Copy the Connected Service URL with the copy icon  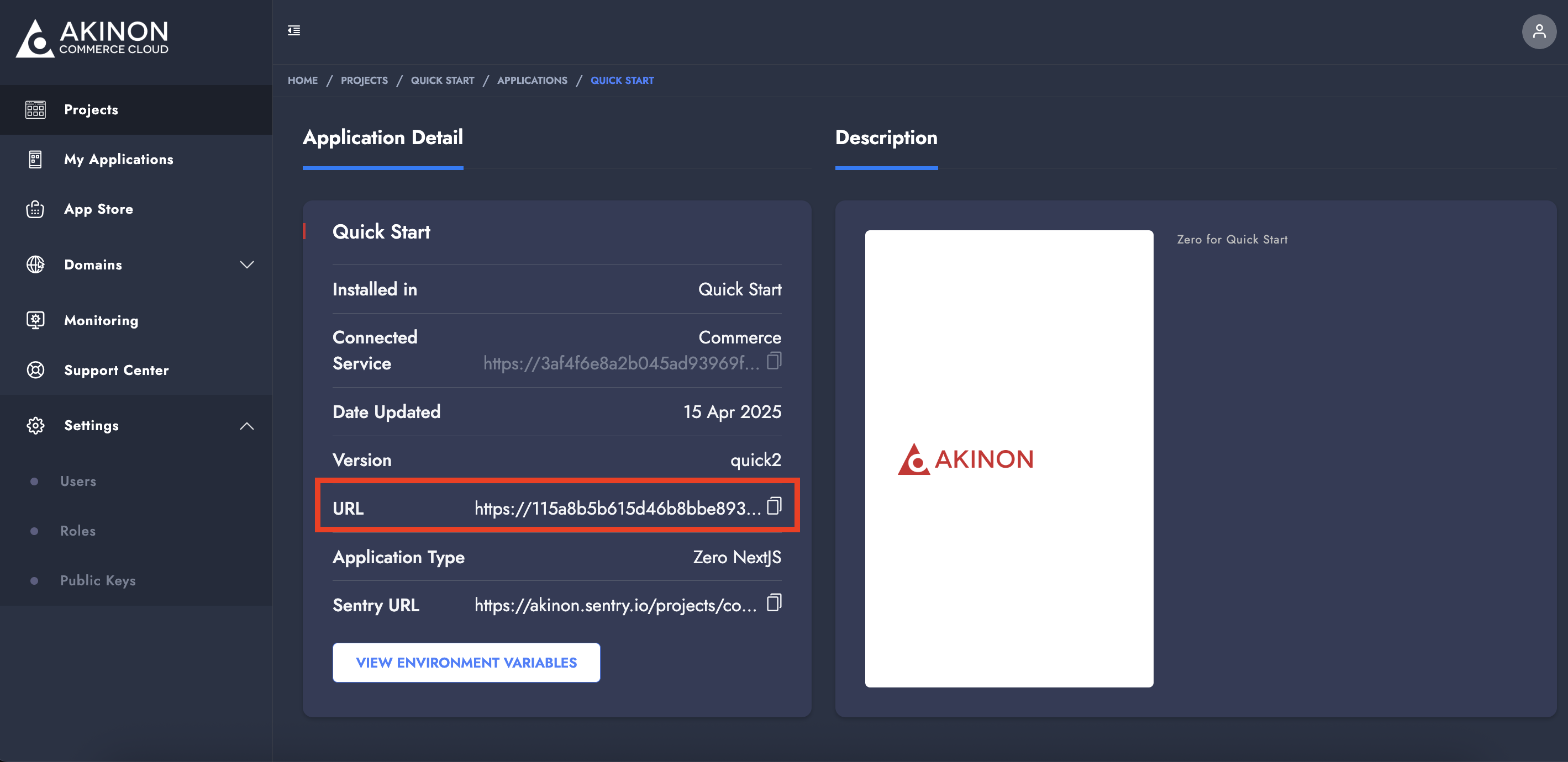pos(774,361)
